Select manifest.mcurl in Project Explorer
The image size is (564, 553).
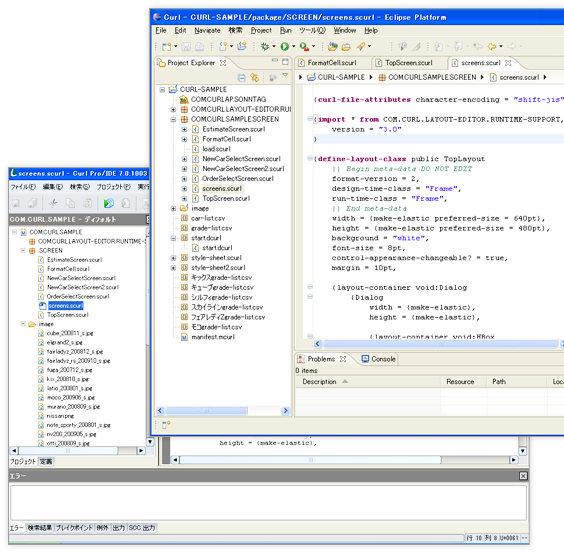pos(213,337)
